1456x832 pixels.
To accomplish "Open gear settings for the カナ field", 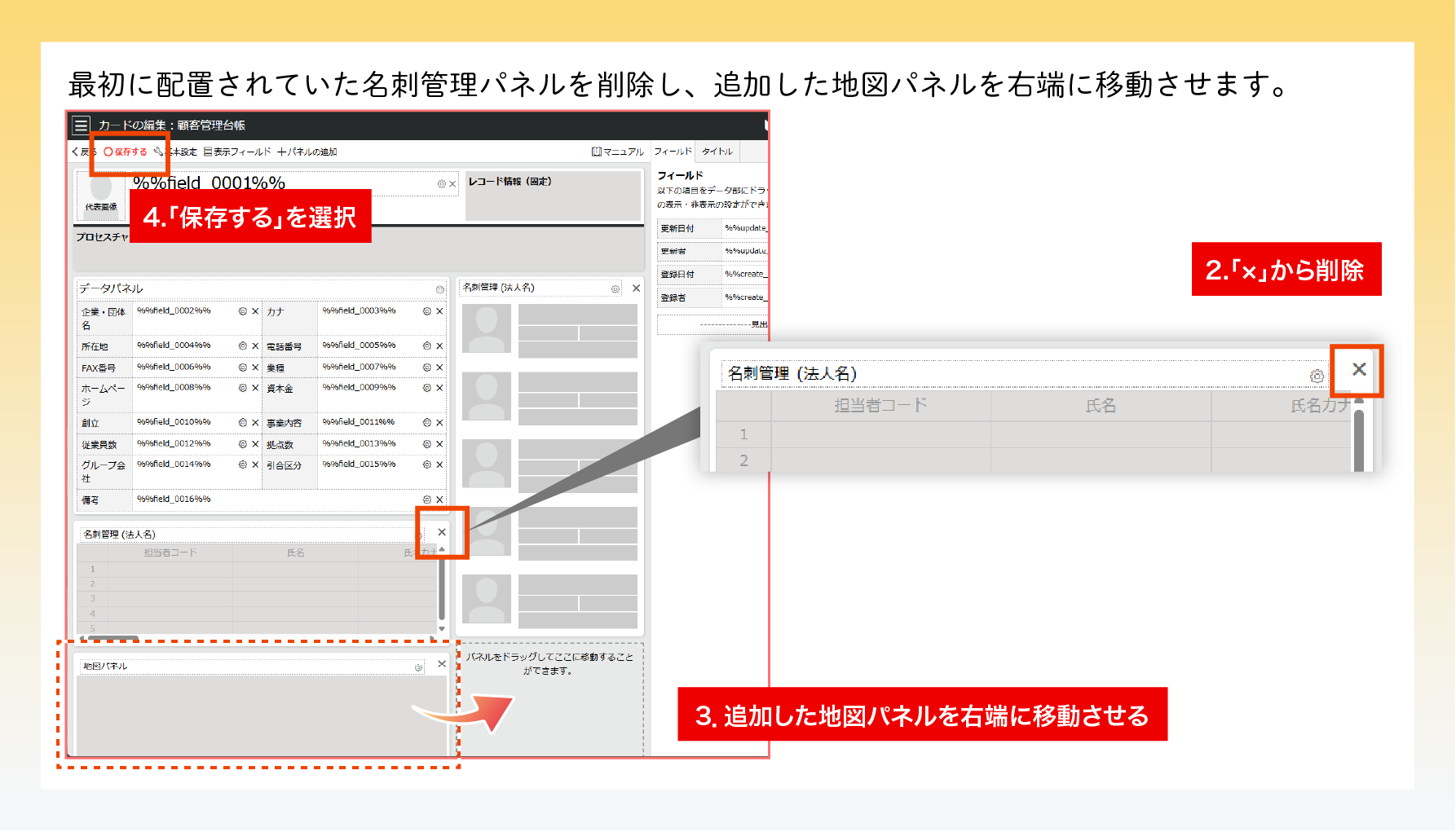I will pyautogui.click(x=426, y=311).
